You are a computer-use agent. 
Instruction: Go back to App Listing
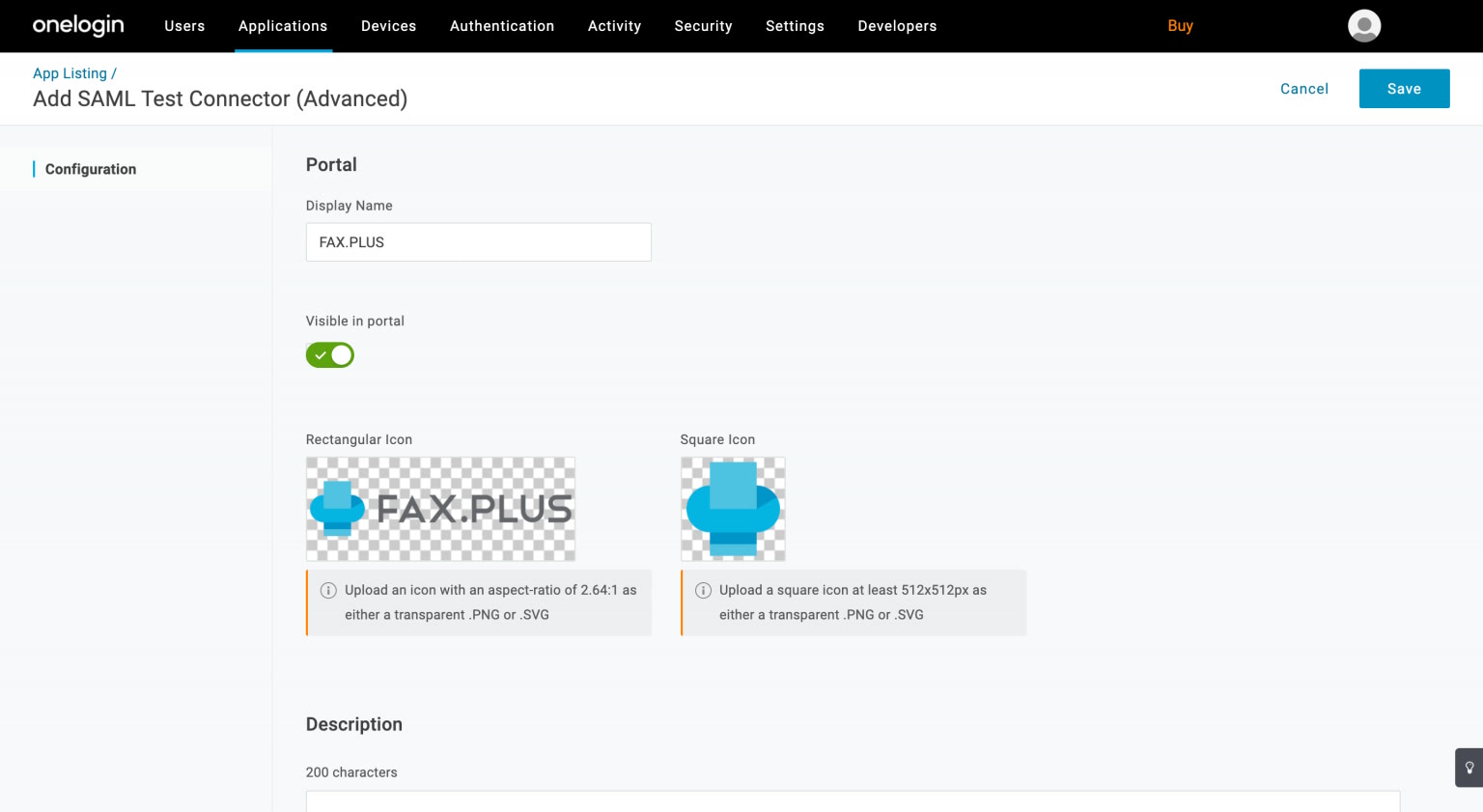tap(70, 73)
